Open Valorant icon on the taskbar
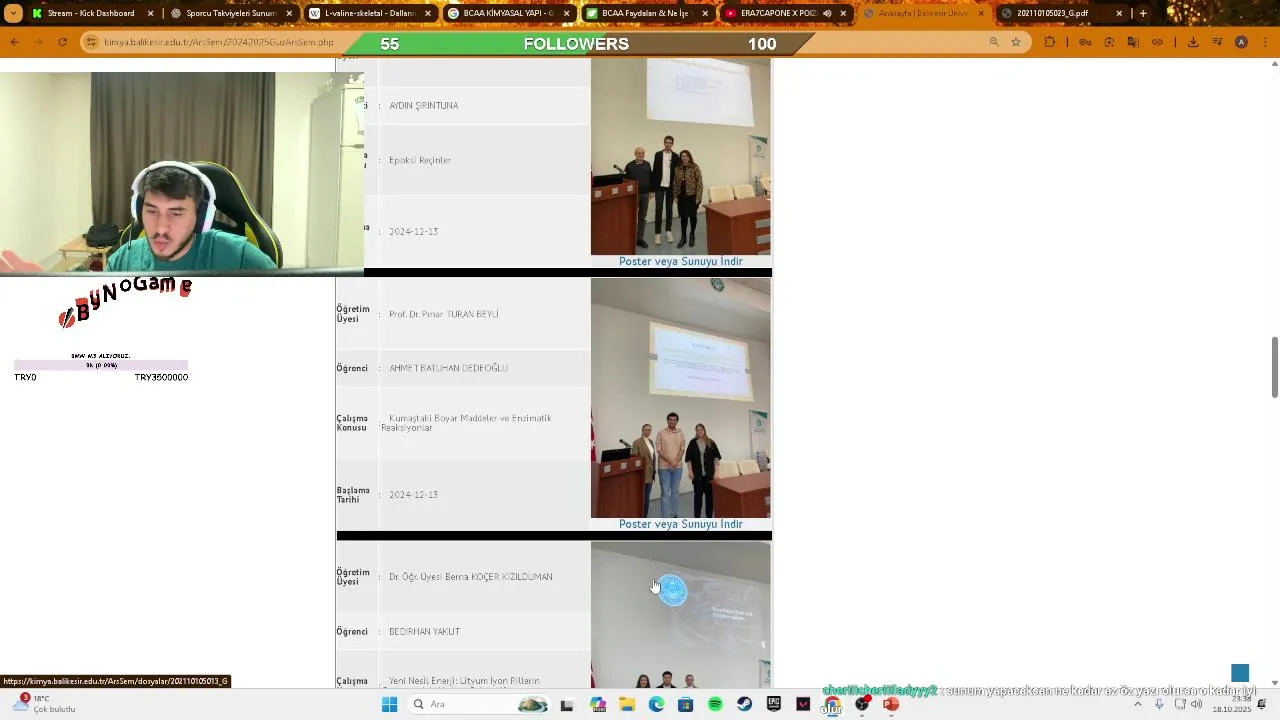The height and width of the screenshot is (720, 1280). point(803,704)
